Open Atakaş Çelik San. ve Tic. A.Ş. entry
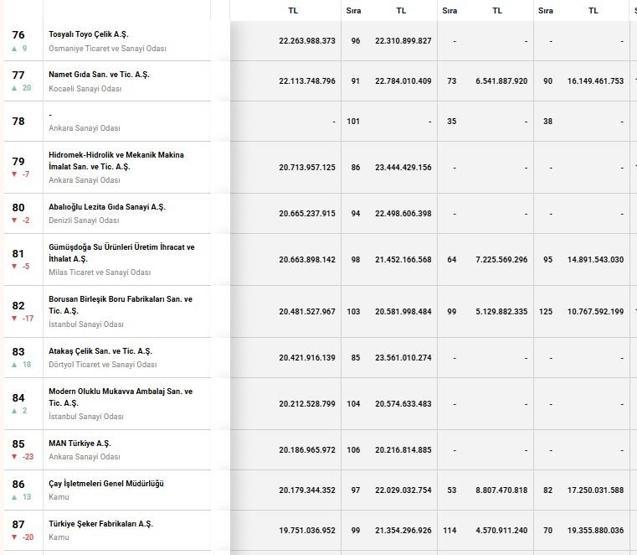This screenshot has width=637, height=555. pos(100,351)
